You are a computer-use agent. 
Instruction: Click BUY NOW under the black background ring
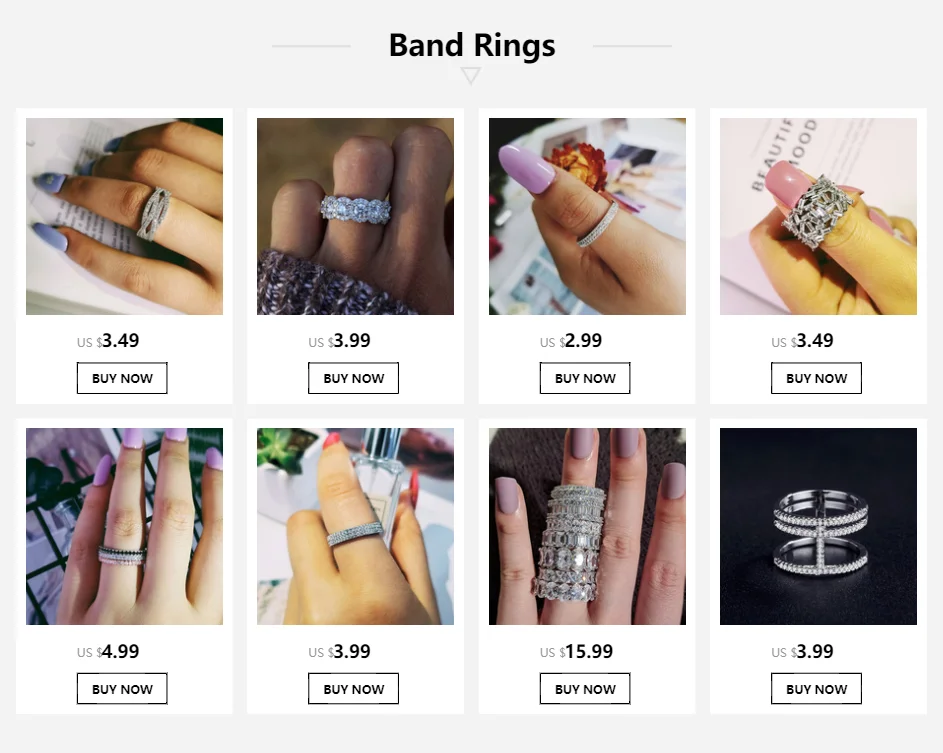(x=817, y=689)
